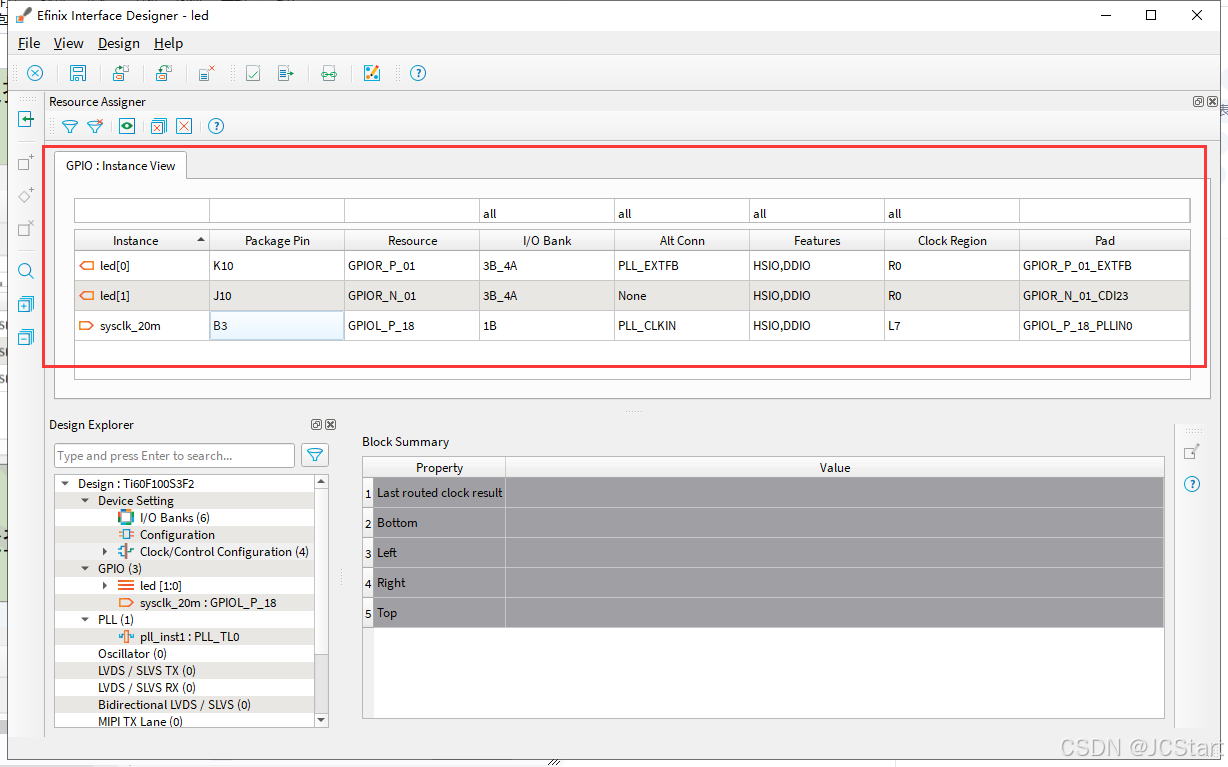This screenshot has width=1228, height=767.
Task: Sort by the Instance column header
Action: 141,241
